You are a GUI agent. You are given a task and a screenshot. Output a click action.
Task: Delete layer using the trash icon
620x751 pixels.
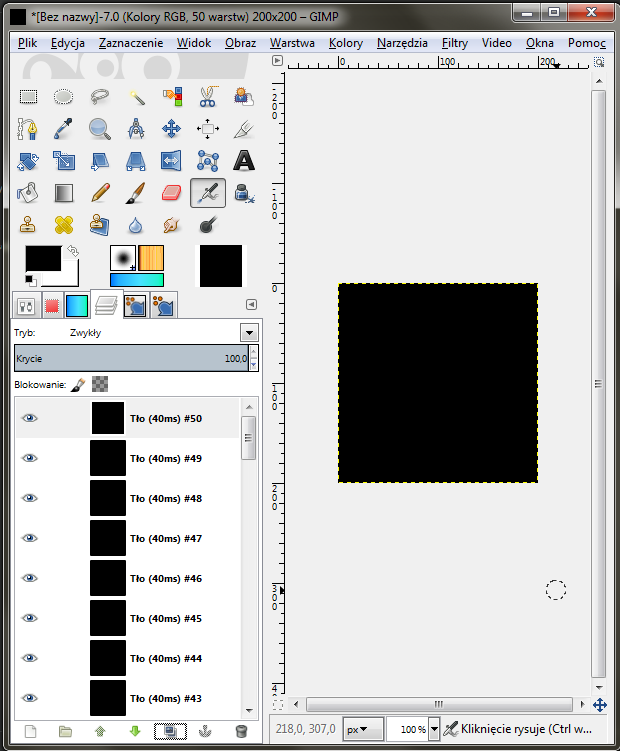pyautogui.click(x=240, y=731)
